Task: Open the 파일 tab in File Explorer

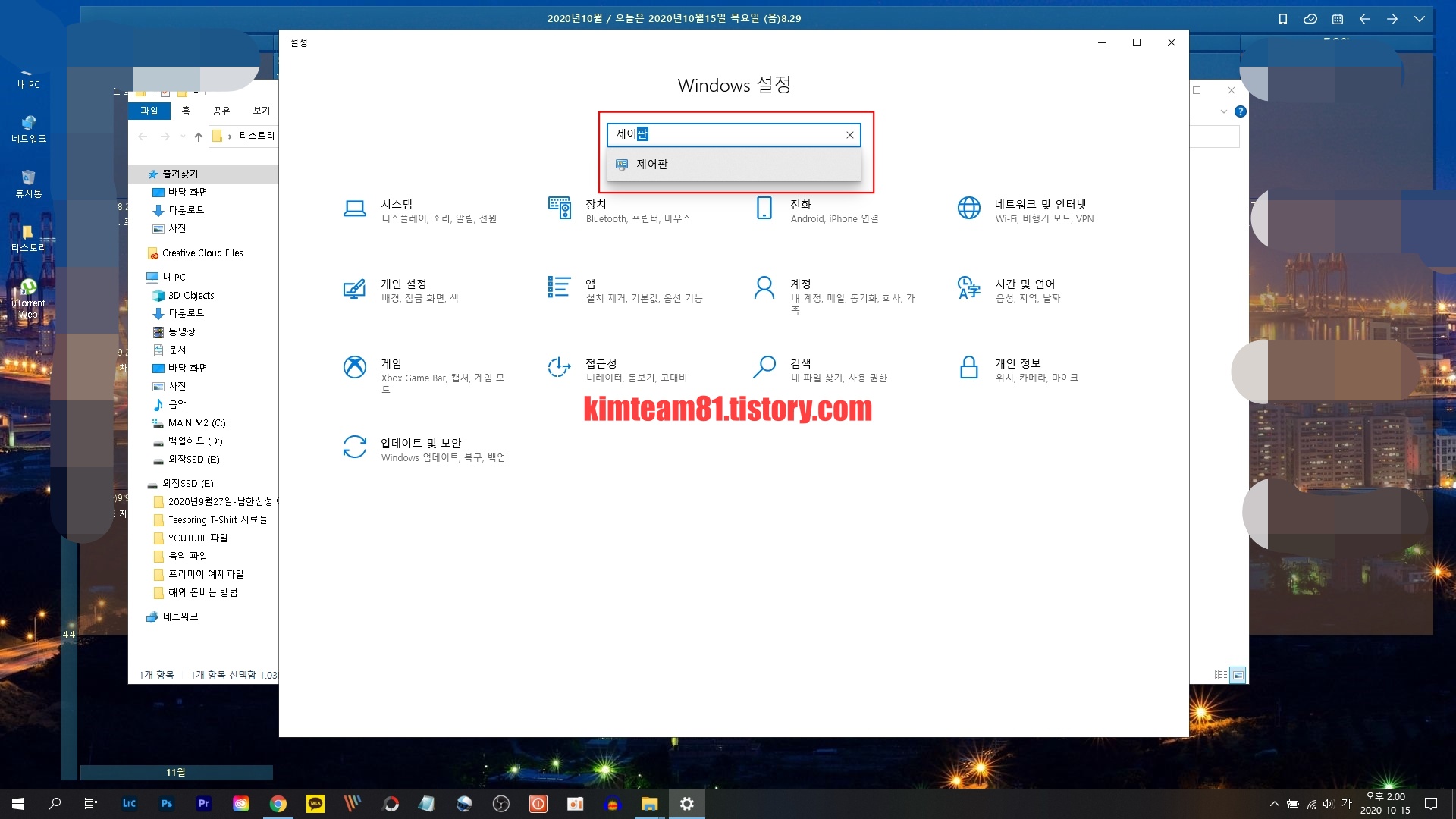Action: pyautogui.click(x=149, y=111)
